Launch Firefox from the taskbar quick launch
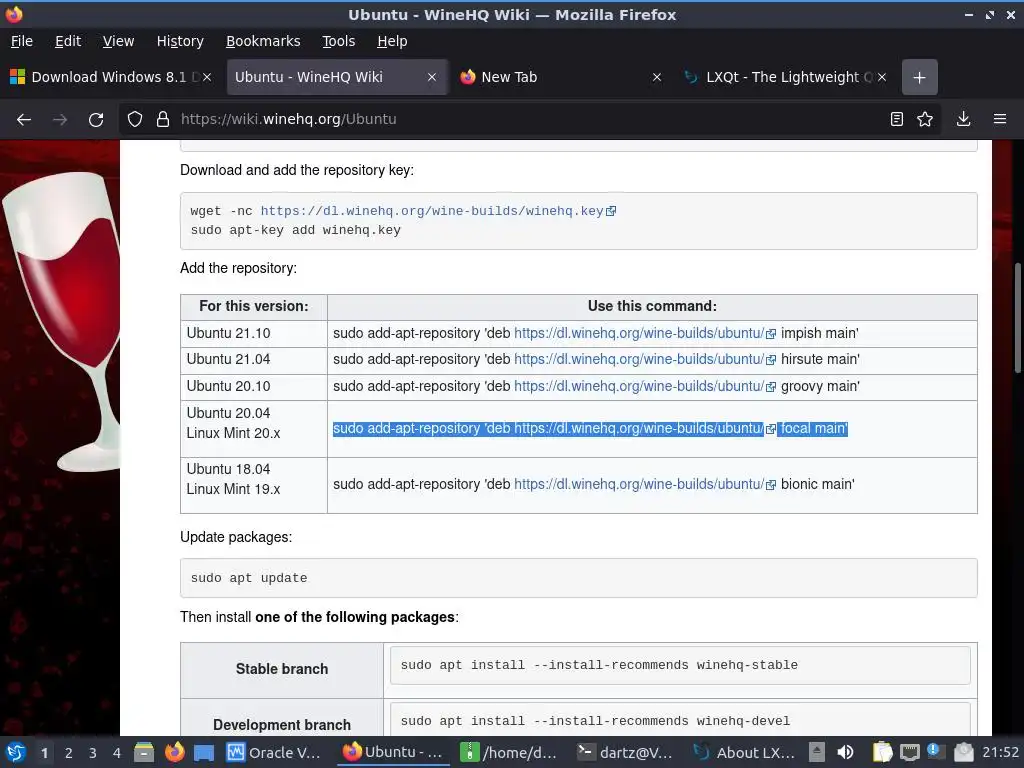Screen dimensions: 1024x768 174,752
